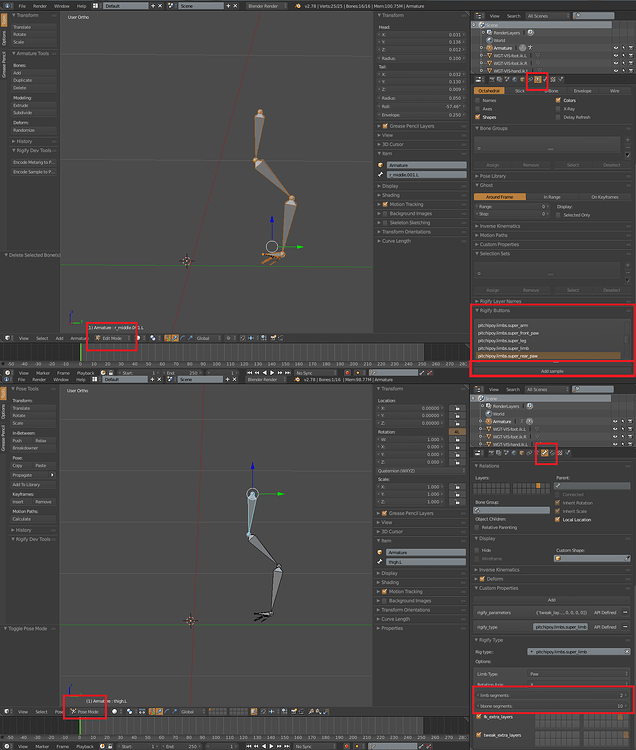Click 3D manipulator toggle icon in top viewport header

click(x=168, y=338)
